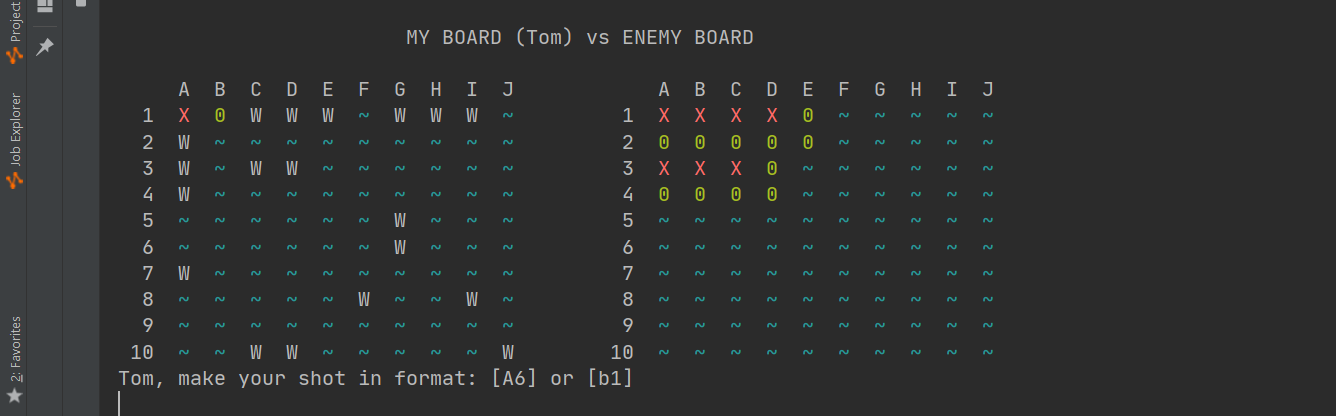Image resolution: width=1336 pixels, height=416 pixels.
Task: Click column header A of enemy board
Action: pyautogui.click(x=664, y=90)
